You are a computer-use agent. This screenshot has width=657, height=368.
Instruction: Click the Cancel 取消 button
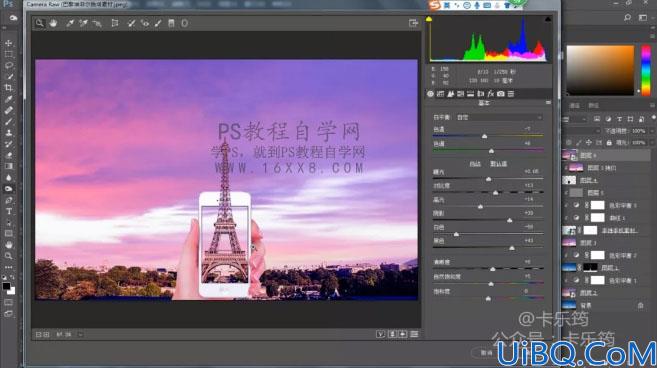(x=486, y=353)
